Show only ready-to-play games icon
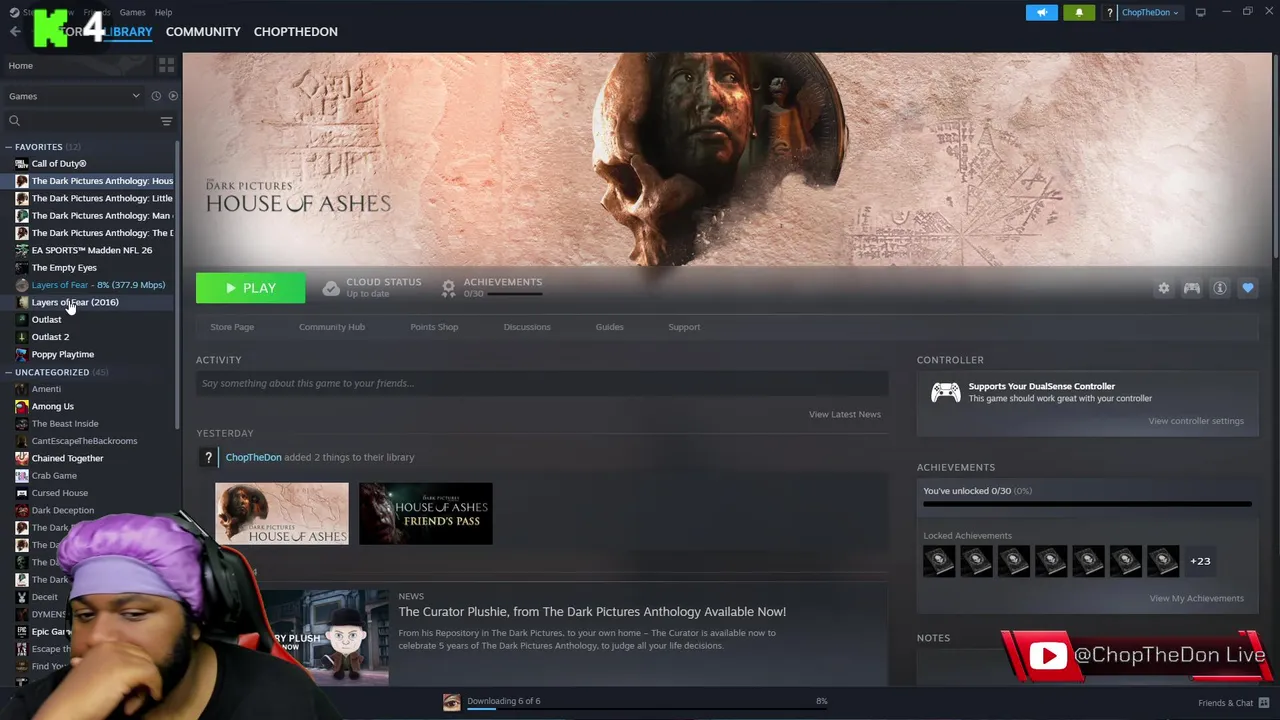Viewport: 1280px width, 720px height. (x=173, y=96)
